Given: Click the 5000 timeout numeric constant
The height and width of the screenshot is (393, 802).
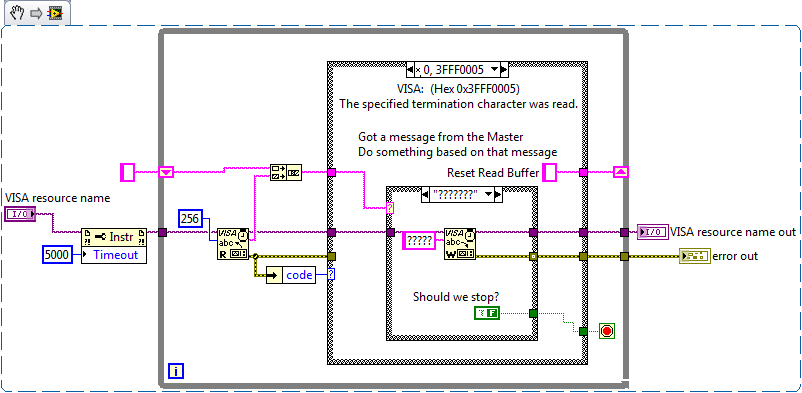Looking at the screenshot, I should pyautogui.click(x=56, y=255).
